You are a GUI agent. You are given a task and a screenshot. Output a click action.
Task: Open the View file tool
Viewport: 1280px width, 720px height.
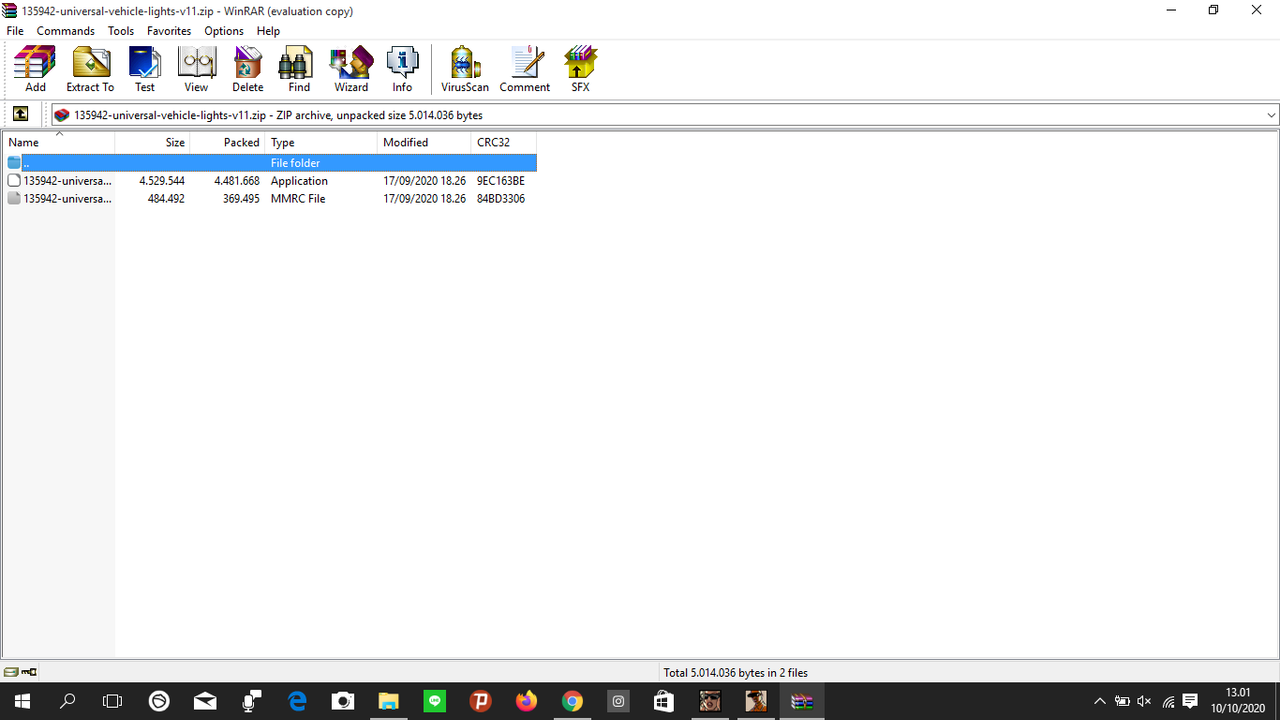click(x=196, y=69)
